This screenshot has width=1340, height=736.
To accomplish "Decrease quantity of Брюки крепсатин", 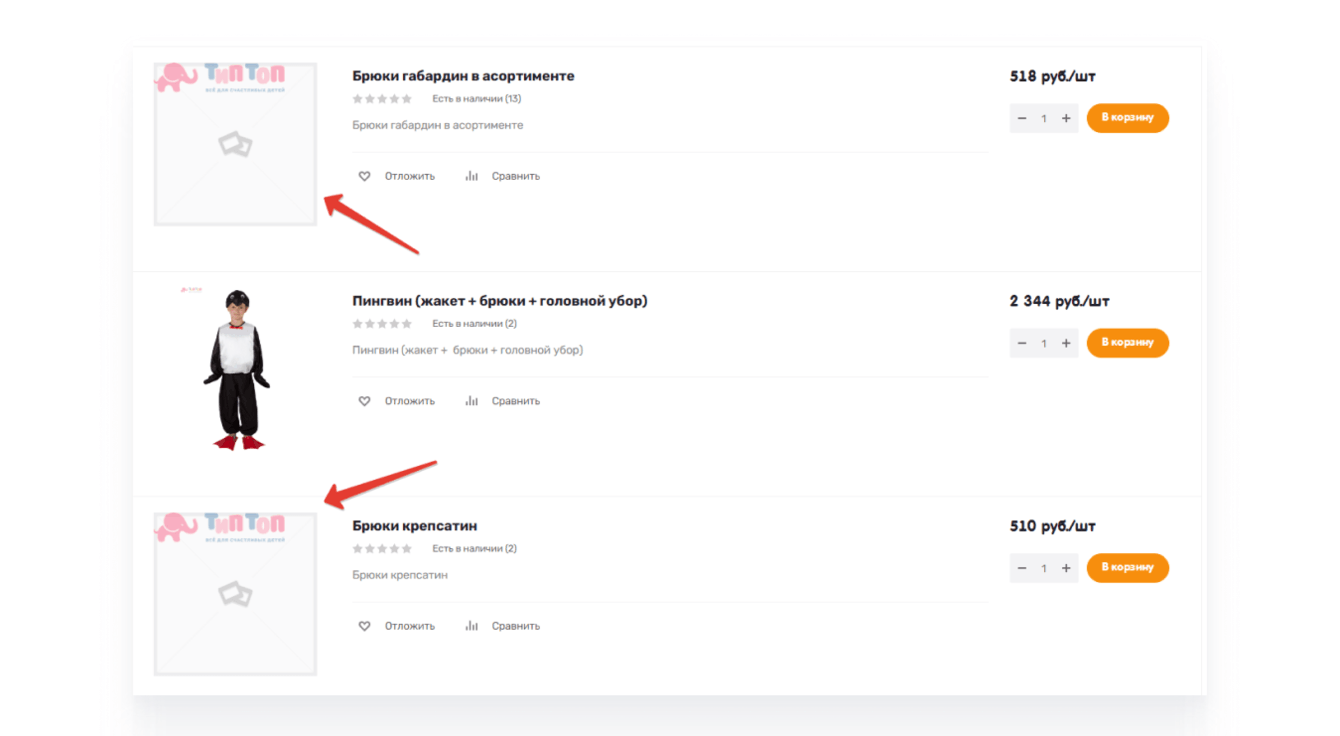I will (x=1022, y=568).
